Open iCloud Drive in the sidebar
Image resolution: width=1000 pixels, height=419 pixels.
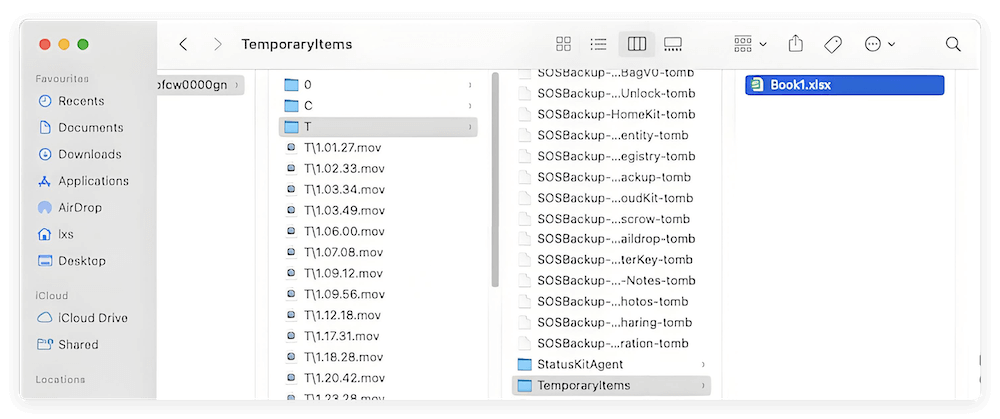point(92,318)
